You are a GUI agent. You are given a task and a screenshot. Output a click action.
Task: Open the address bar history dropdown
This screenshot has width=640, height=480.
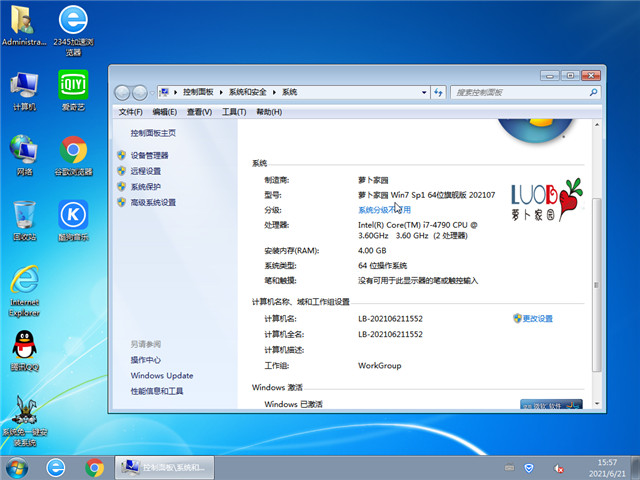[x=424, y=93]
